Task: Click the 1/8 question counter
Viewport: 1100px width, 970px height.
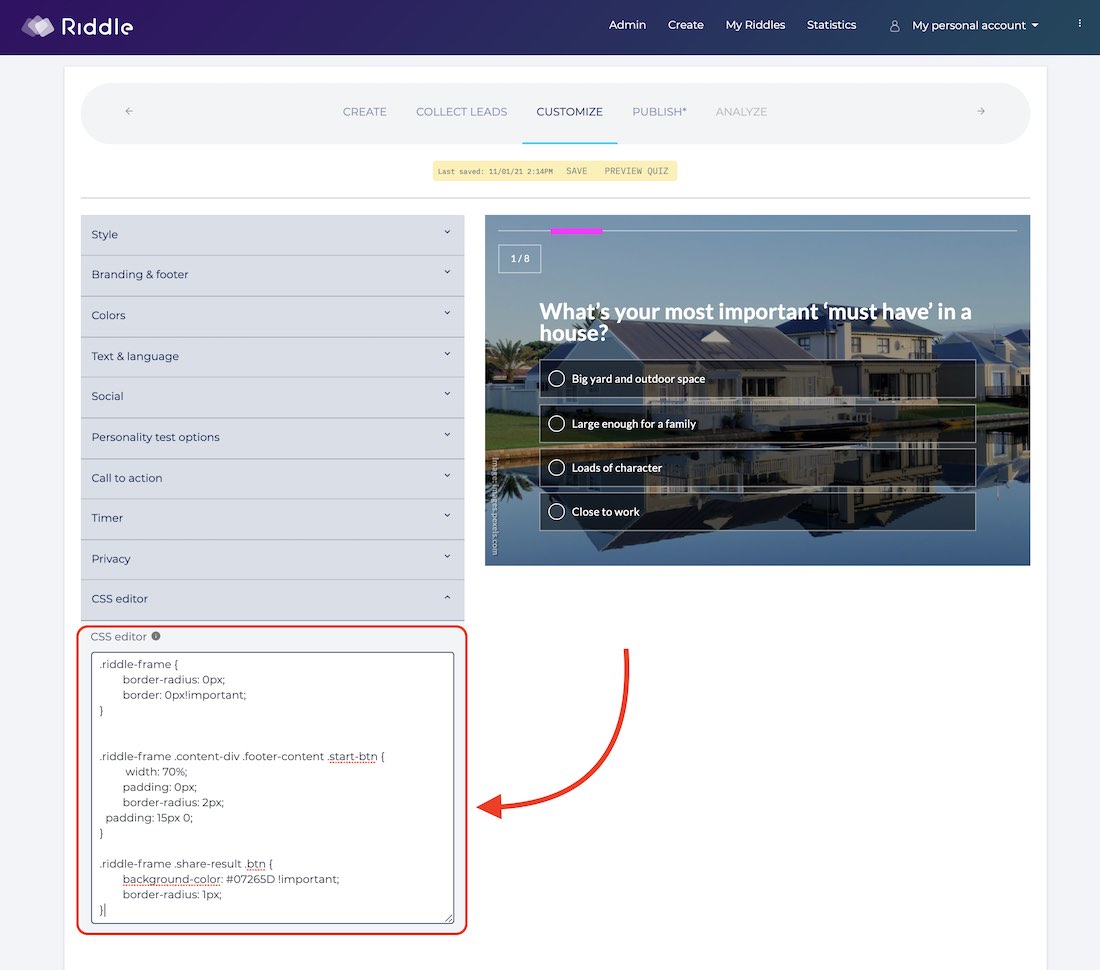Action: coord(520,259)
